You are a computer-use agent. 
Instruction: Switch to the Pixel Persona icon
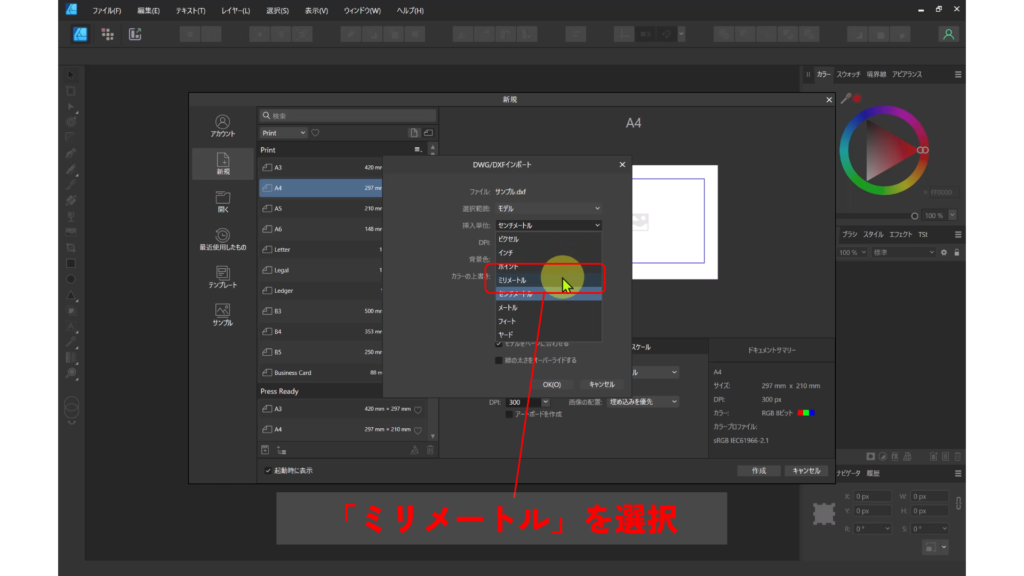coord(108,34)
